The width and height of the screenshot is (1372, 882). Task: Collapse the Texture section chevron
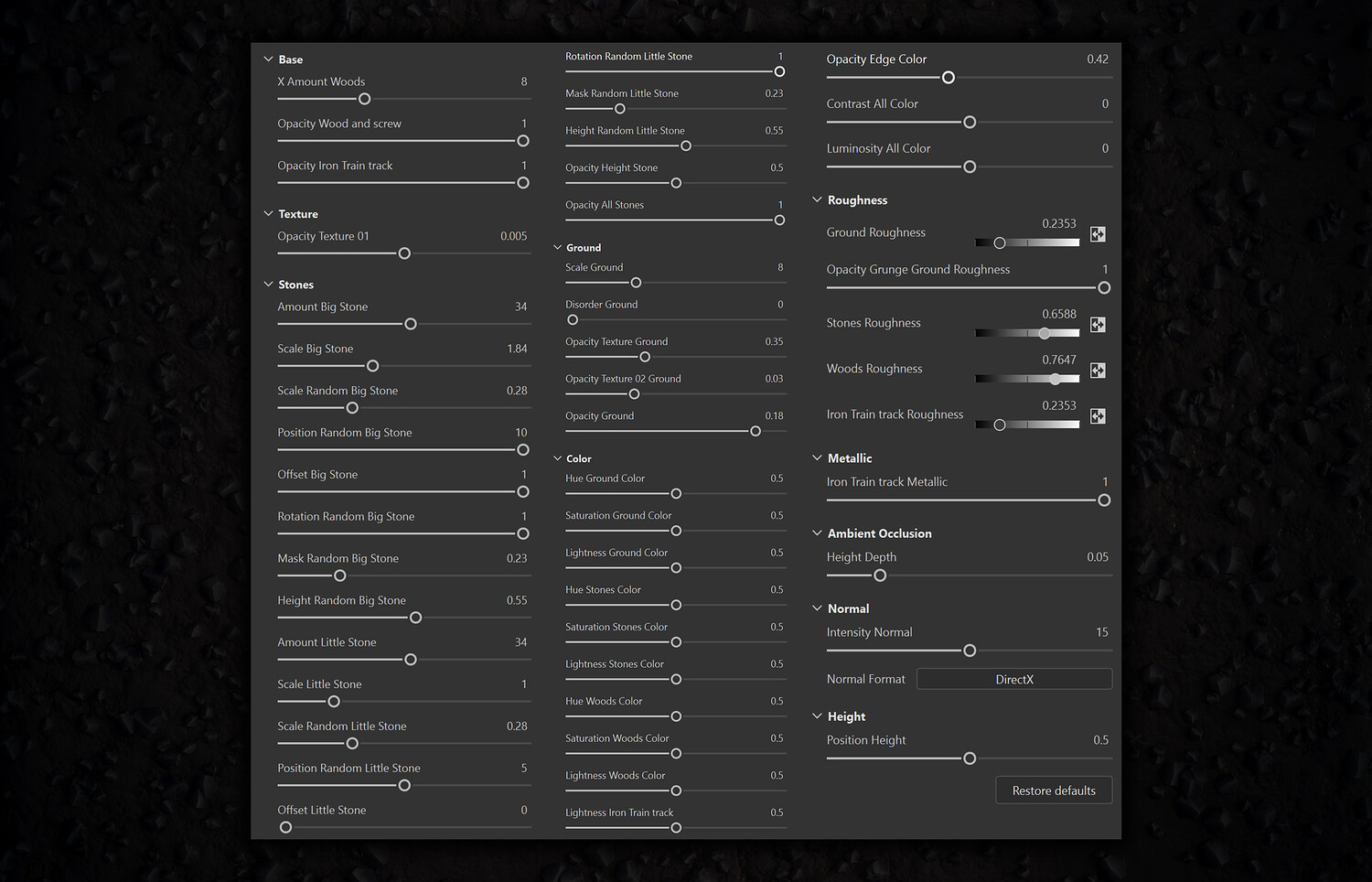269,214
